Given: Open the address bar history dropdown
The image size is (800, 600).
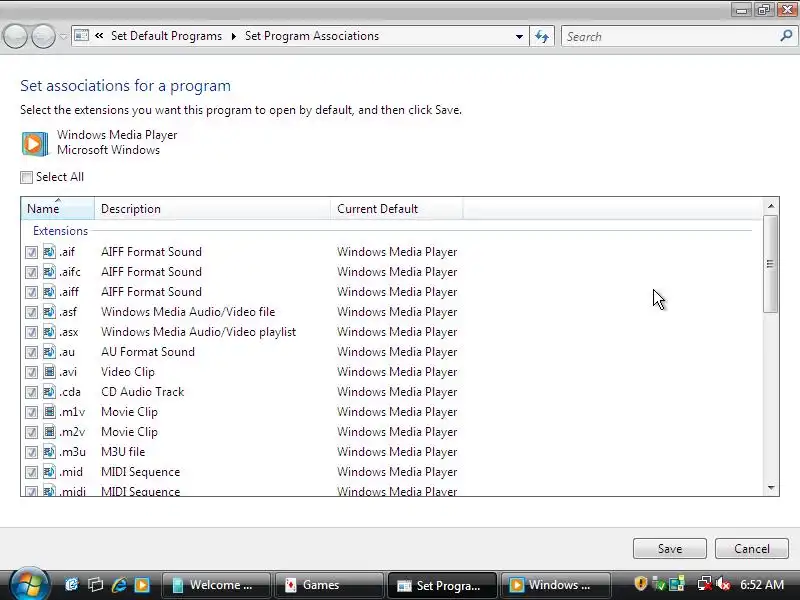Looking at the screenshot, I should point(519,36).
